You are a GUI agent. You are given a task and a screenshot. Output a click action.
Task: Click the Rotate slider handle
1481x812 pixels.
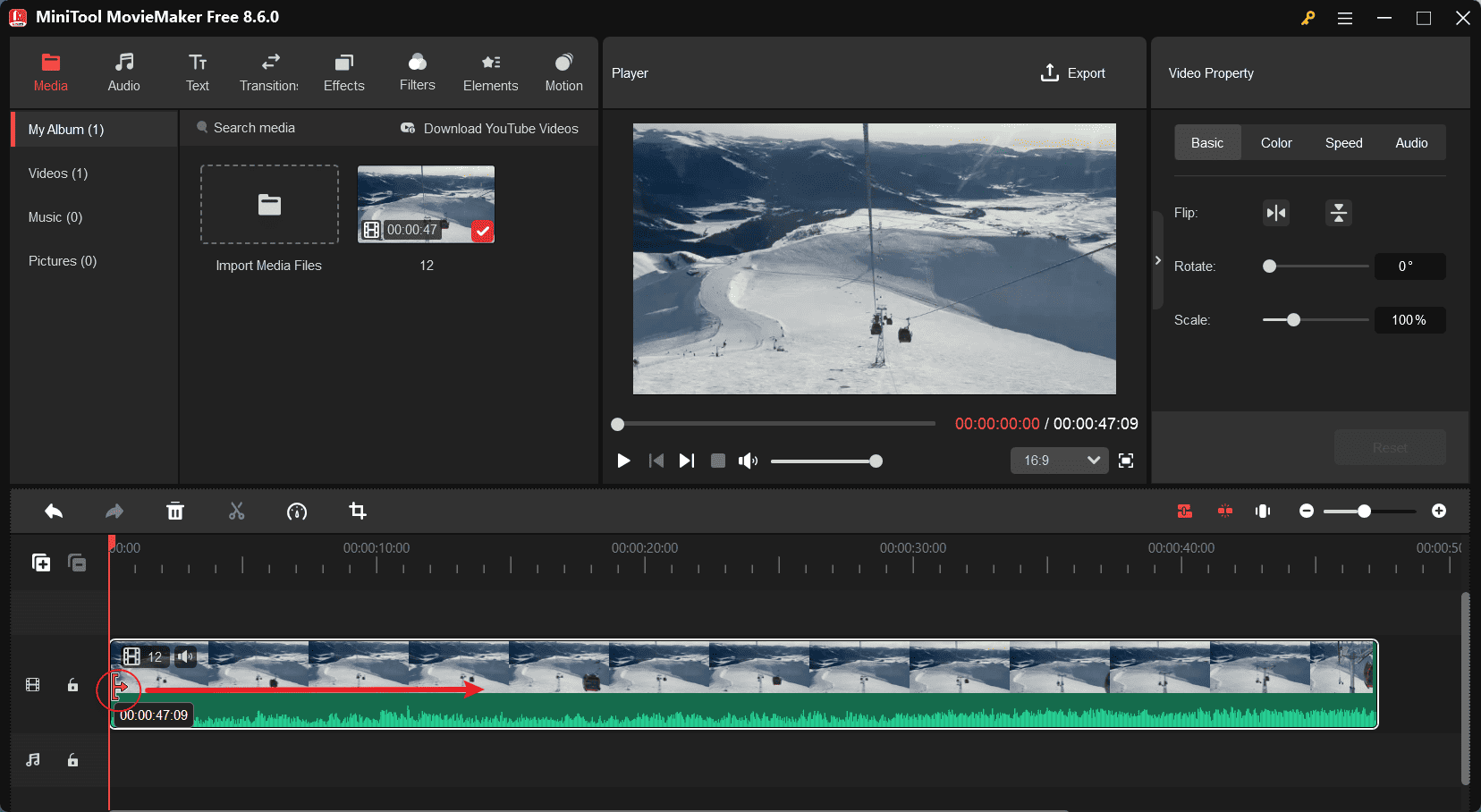coord(1269,266)
